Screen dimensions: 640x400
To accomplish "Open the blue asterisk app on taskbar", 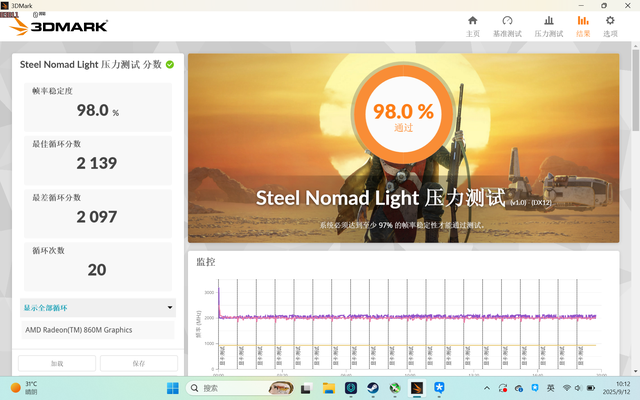I will tap(439, 388).
